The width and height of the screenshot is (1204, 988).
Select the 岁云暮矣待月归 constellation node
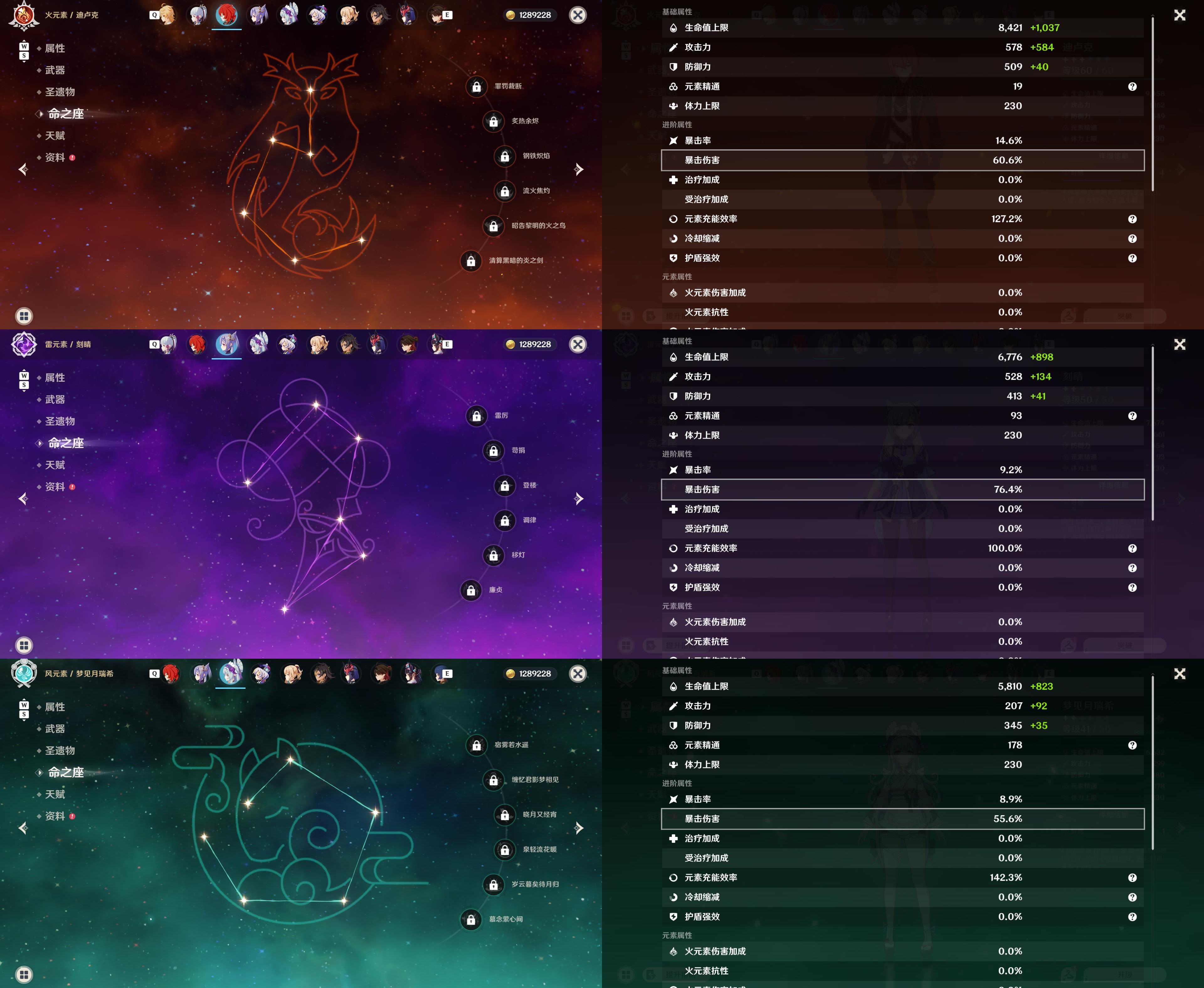point(493,884)
